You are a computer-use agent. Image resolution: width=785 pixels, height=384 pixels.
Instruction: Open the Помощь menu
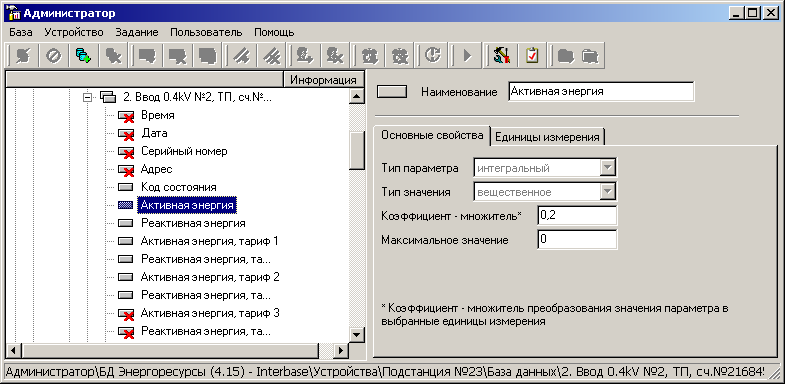pos(274,33)
